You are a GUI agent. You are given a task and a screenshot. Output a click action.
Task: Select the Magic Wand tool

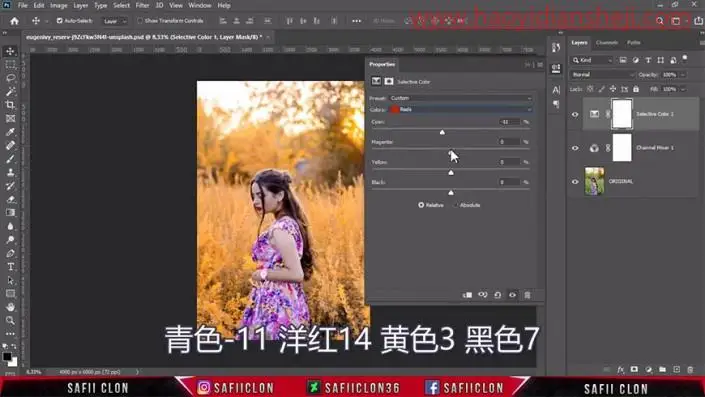(10, 92)
